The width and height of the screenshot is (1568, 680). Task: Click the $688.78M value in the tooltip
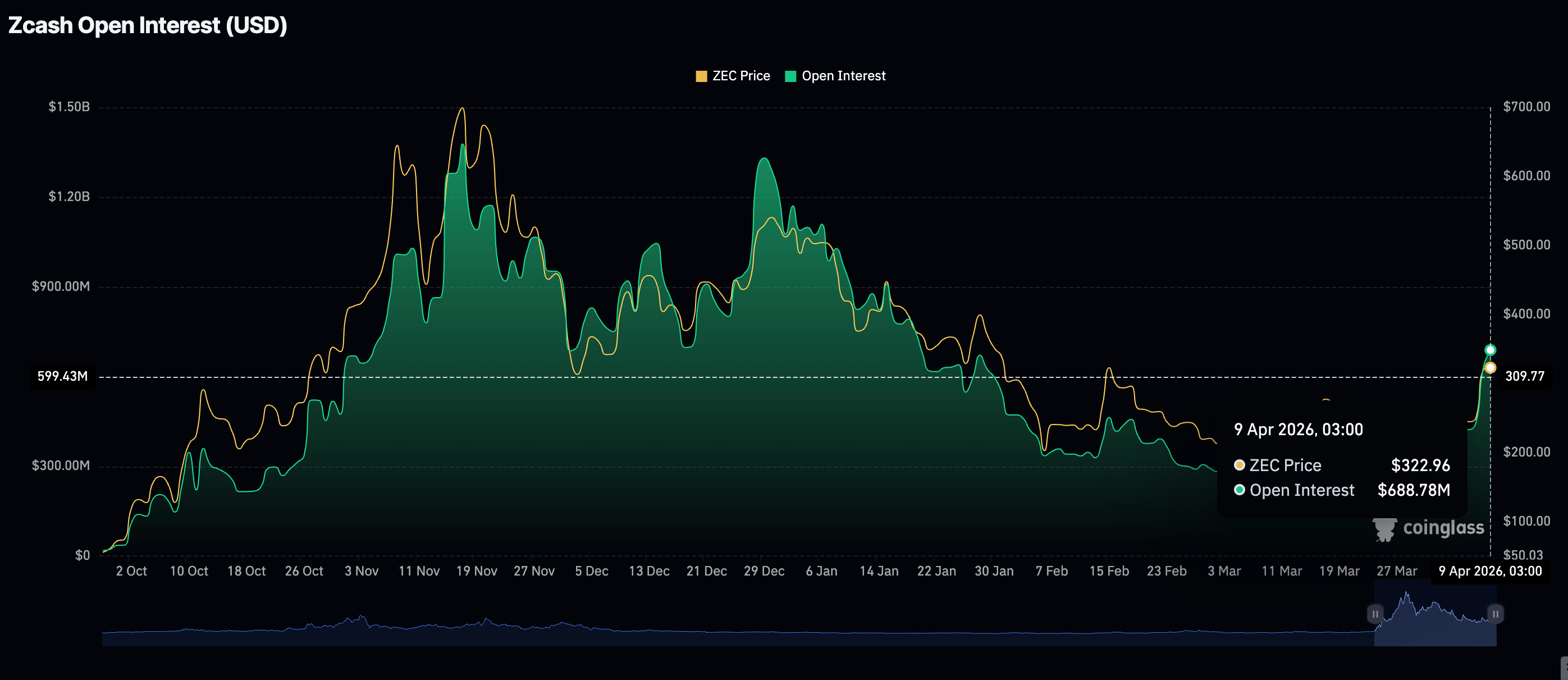(1414, 490)
